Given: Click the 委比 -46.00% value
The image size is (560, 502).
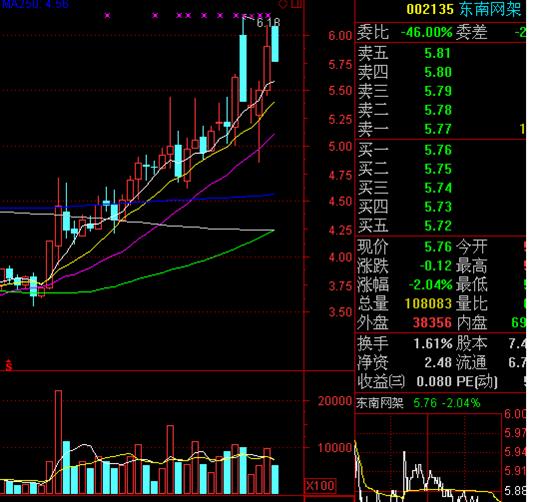Looking at the screenshot, I should (x=426, y=32).
